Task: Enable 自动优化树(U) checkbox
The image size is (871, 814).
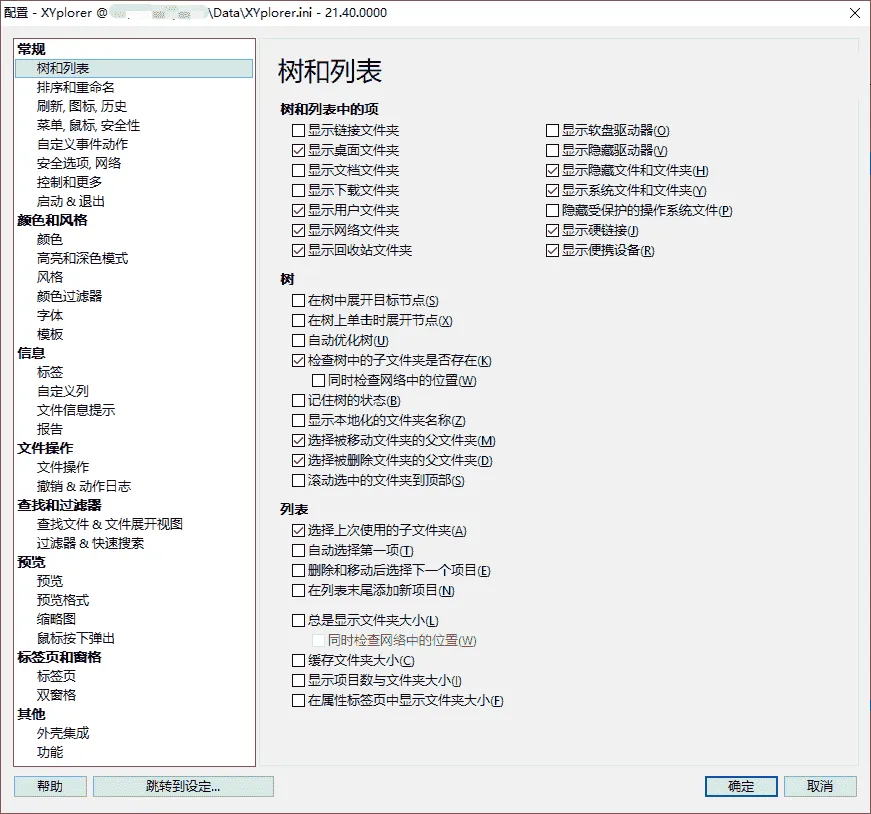Action: click(x=298, y=341)
